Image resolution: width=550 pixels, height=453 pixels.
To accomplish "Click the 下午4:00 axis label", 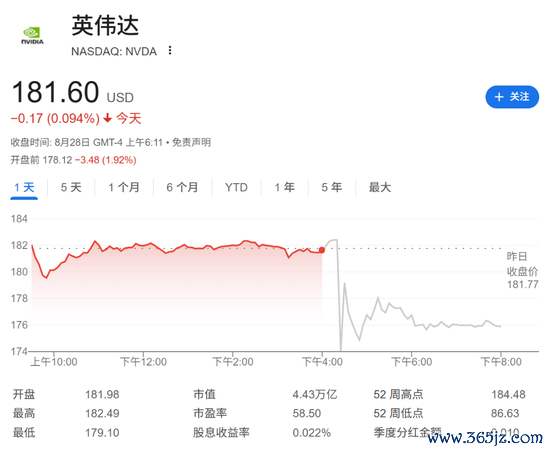I will [322, 362].
